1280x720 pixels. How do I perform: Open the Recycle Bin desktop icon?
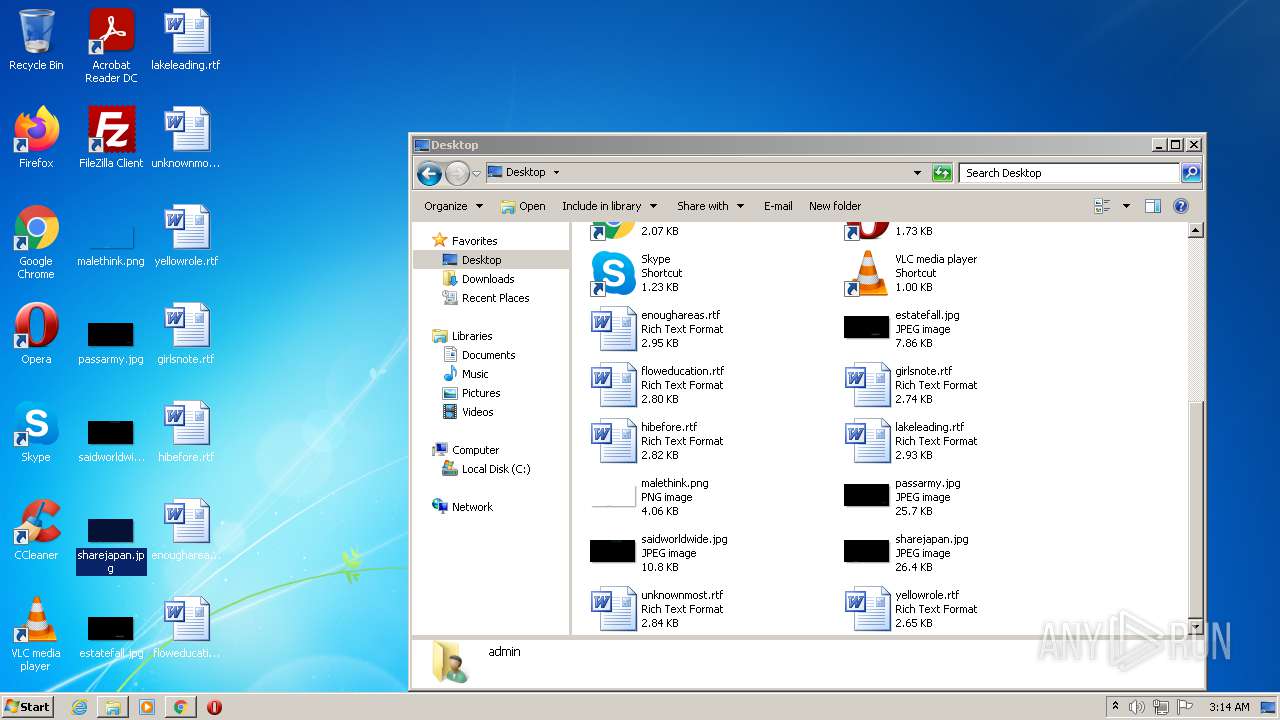tap(36, 40)
